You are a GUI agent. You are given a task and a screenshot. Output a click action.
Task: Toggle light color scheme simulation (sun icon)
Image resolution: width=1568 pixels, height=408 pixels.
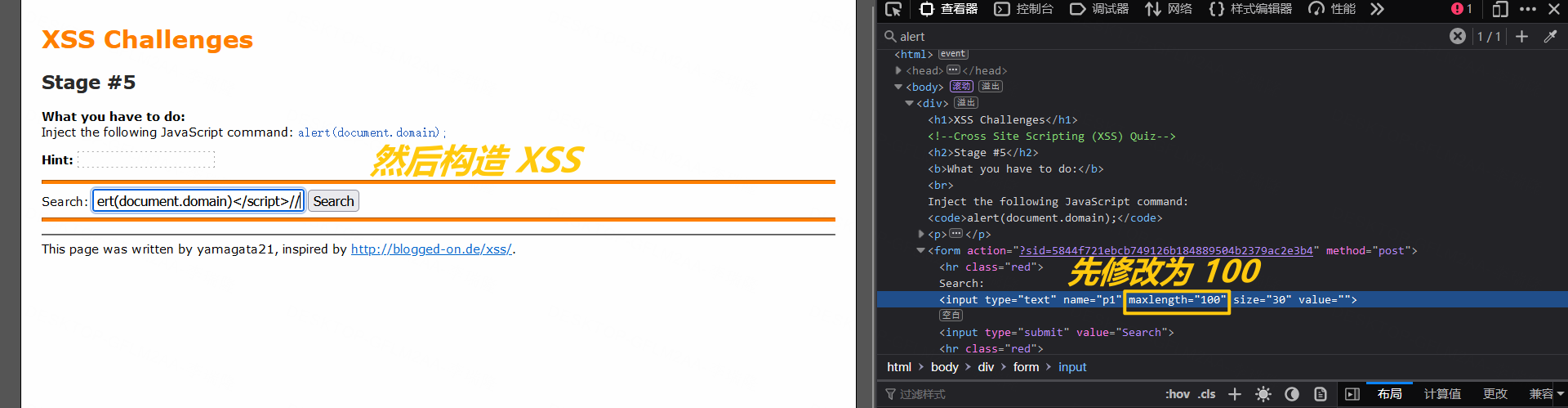(1263, 394)
